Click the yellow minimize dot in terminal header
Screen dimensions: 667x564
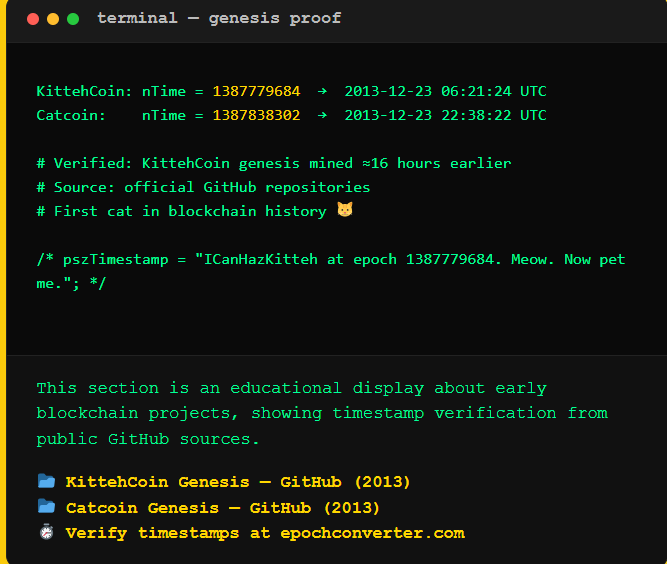tap(53, 19)
